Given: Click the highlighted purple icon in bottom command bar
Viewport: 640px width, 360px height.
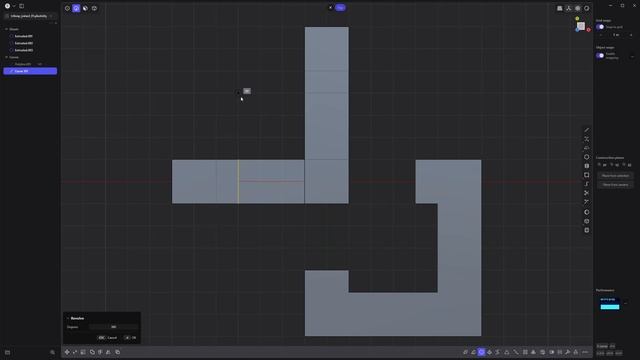Looking at the screenshot, I should point(481,352).
